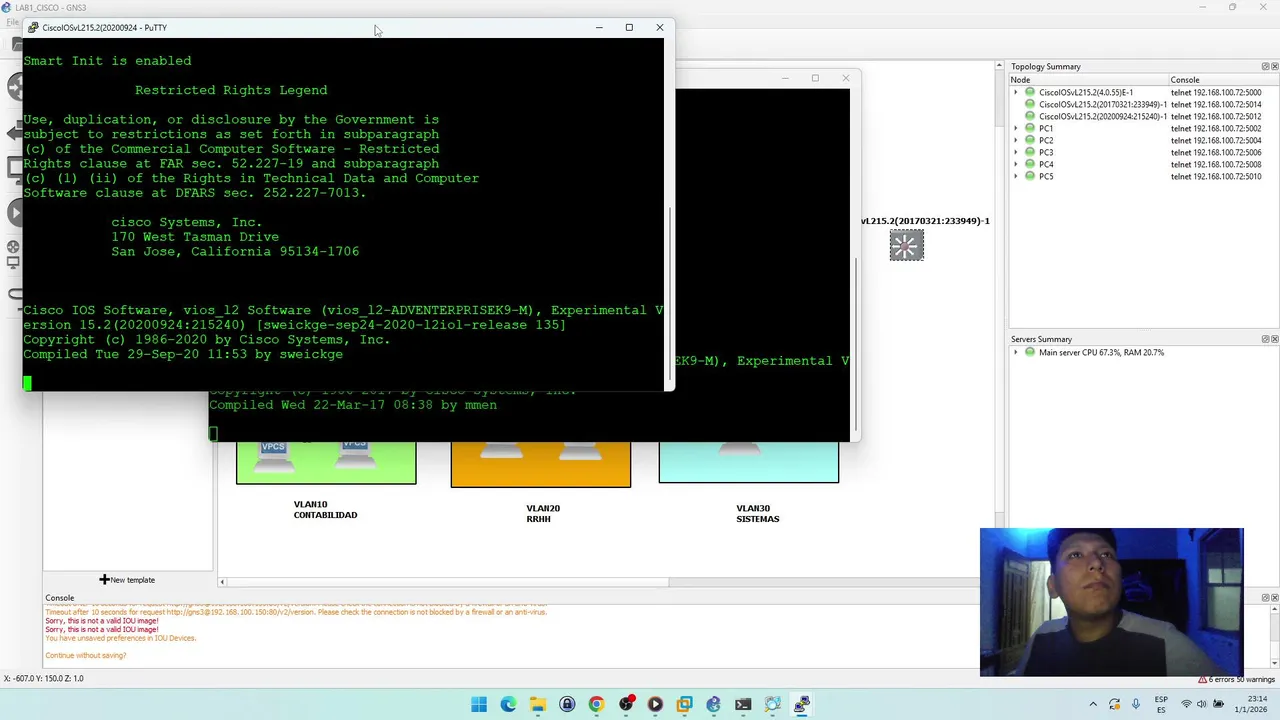Expand the PC1 node in Topology Summary
The image size is (1280, 720).
[x=1016, y=128]
